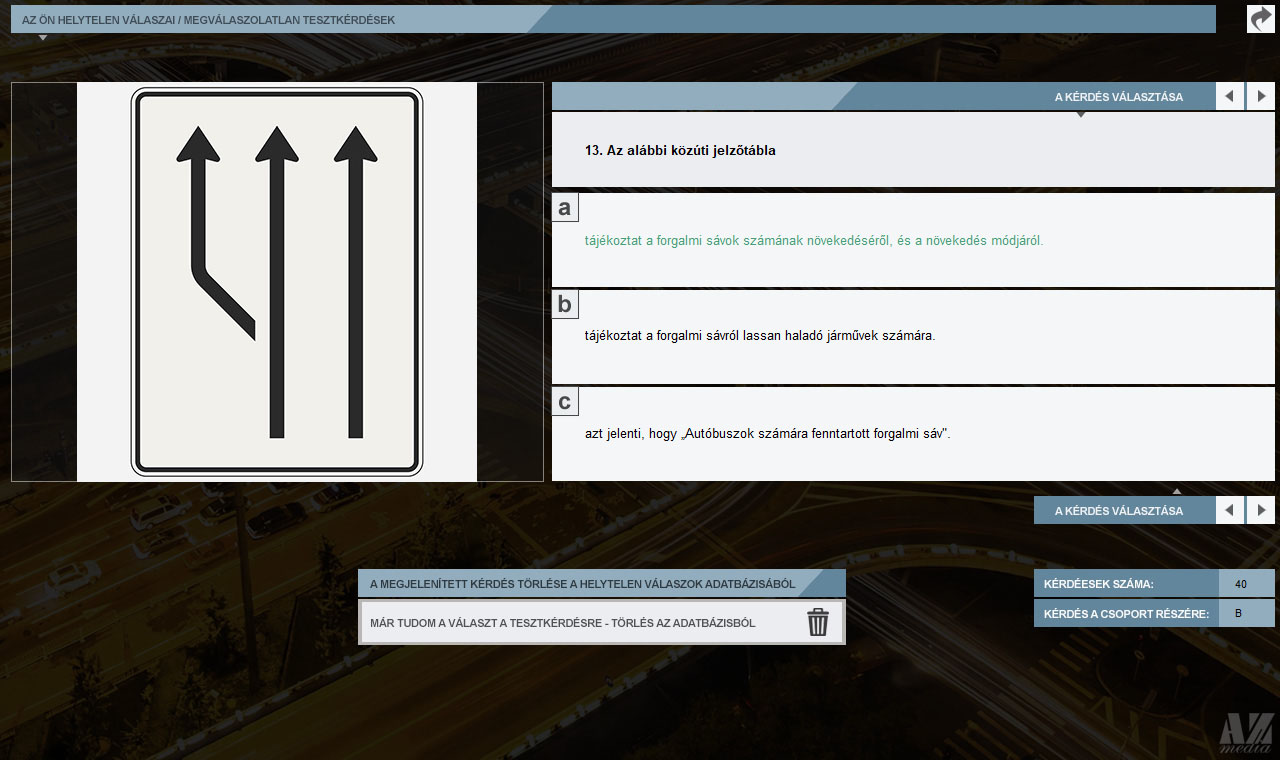Screen dimensions: 1280x760
Task: Expand the small triangle under the header title
Action: pos(43,38)
